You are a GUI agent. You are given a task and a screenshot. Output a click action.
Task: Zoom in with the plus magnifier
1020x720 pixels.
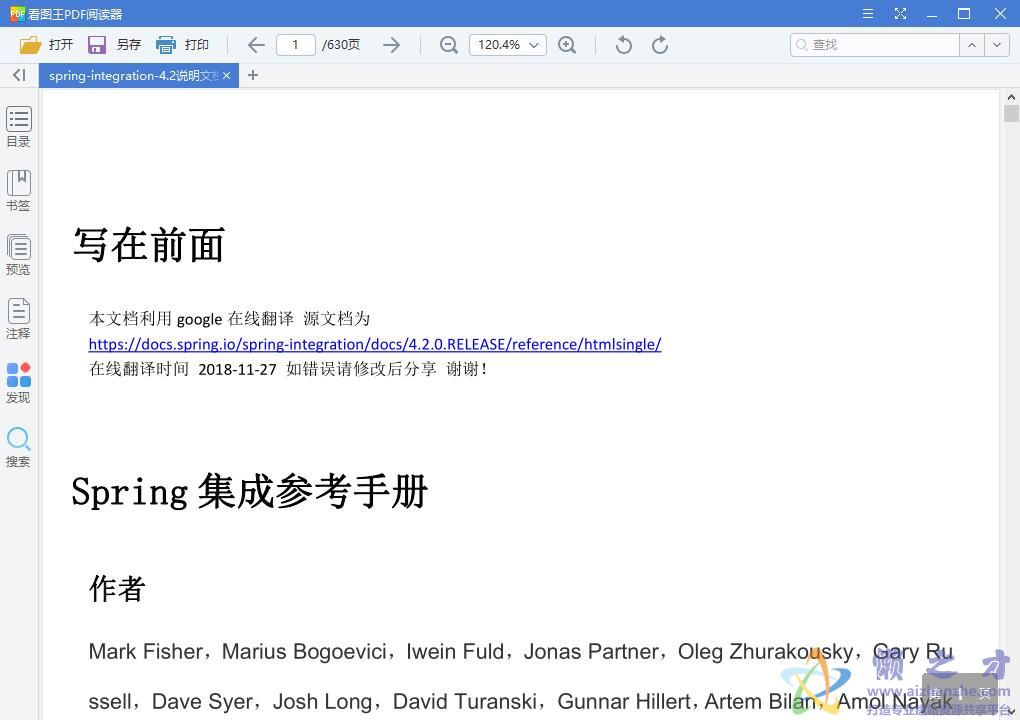coord(567,45)
